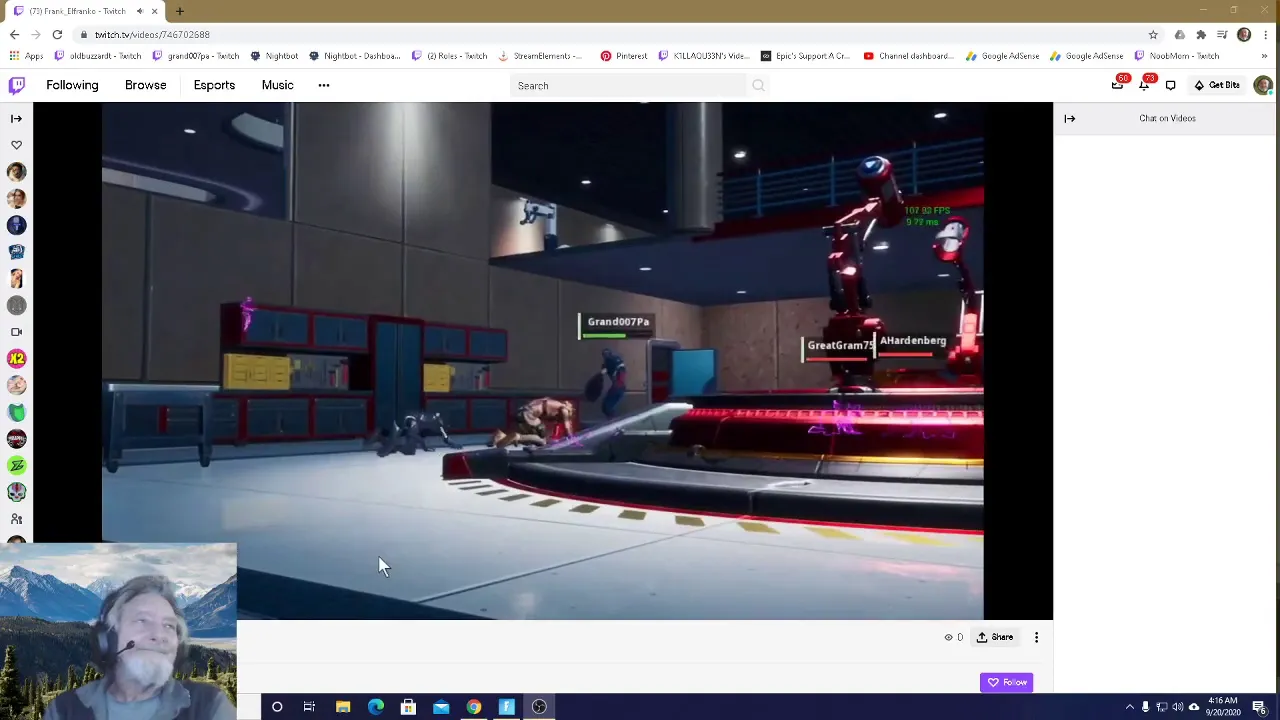Switch to Chrome on the taskbar
The image size is (1280, 720).
[474, 707]
